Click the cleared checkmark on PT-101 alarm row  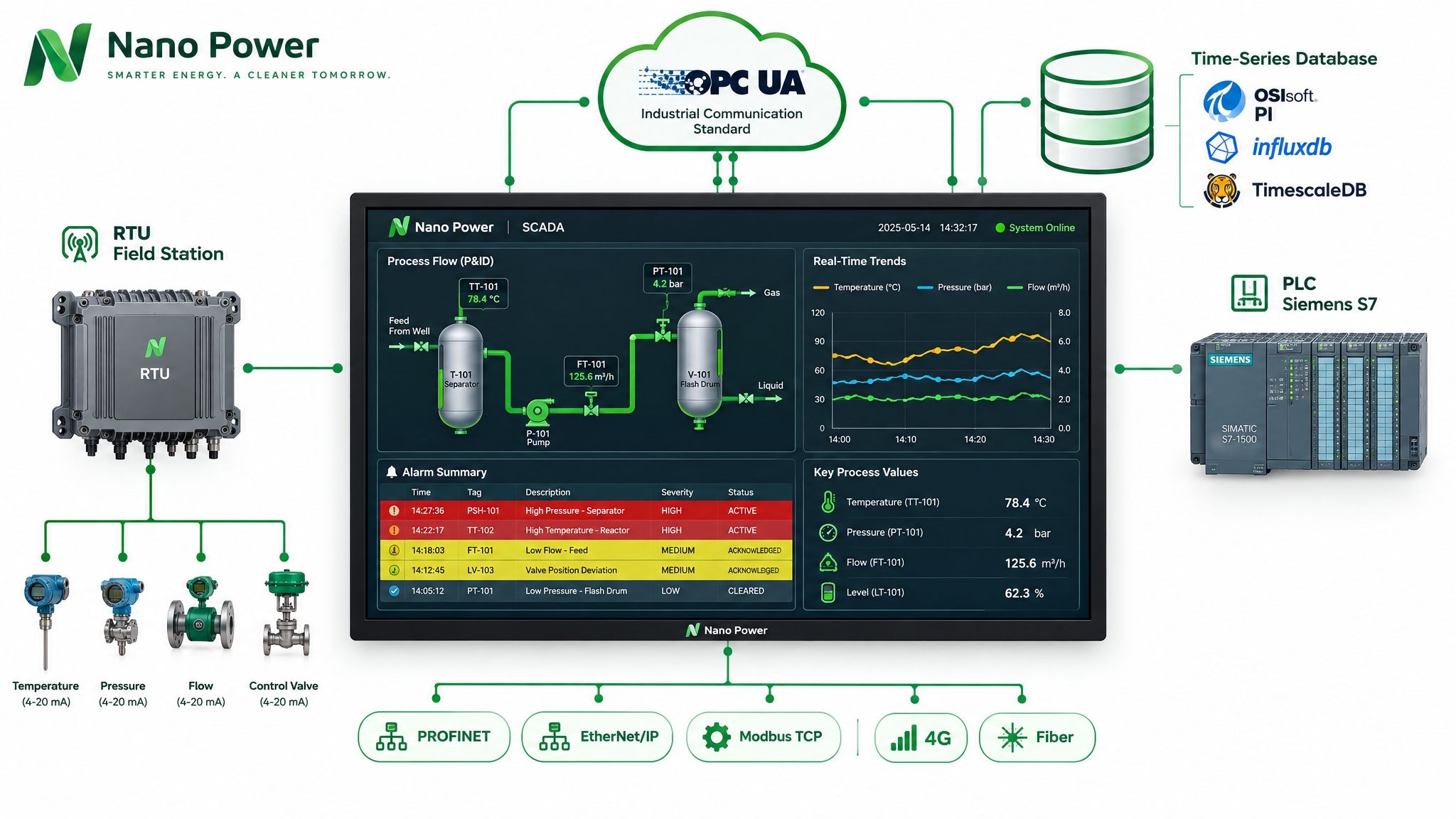coord(394,591)
